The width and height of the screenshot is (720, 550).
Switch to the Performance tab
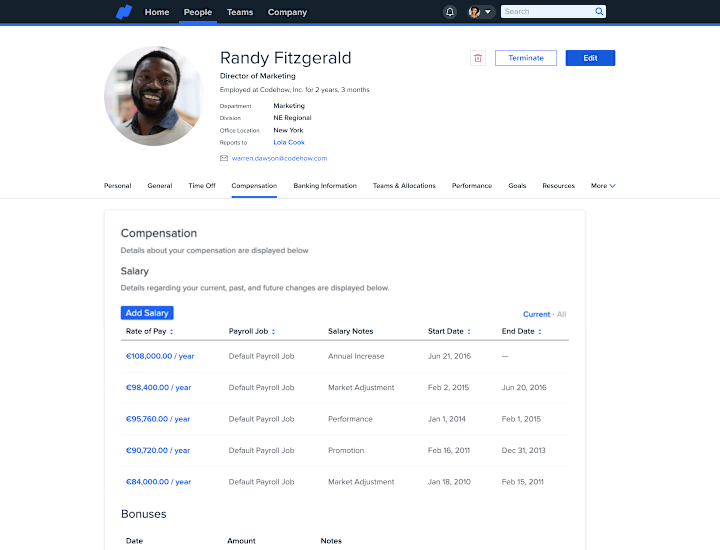click(472, 186)
